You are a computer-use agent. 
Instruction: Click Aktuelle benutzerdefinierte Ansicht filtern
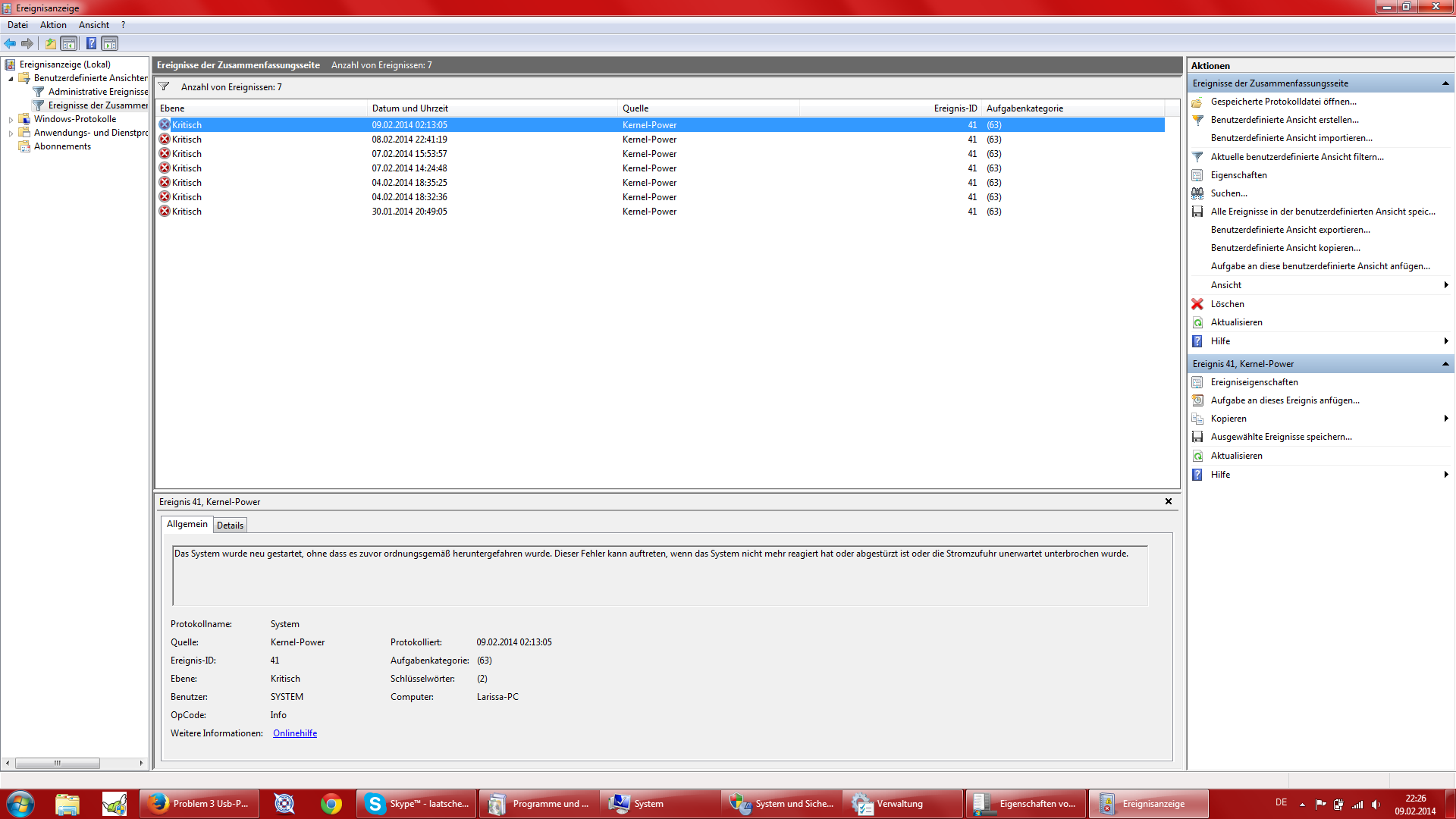coord(1297,157)
